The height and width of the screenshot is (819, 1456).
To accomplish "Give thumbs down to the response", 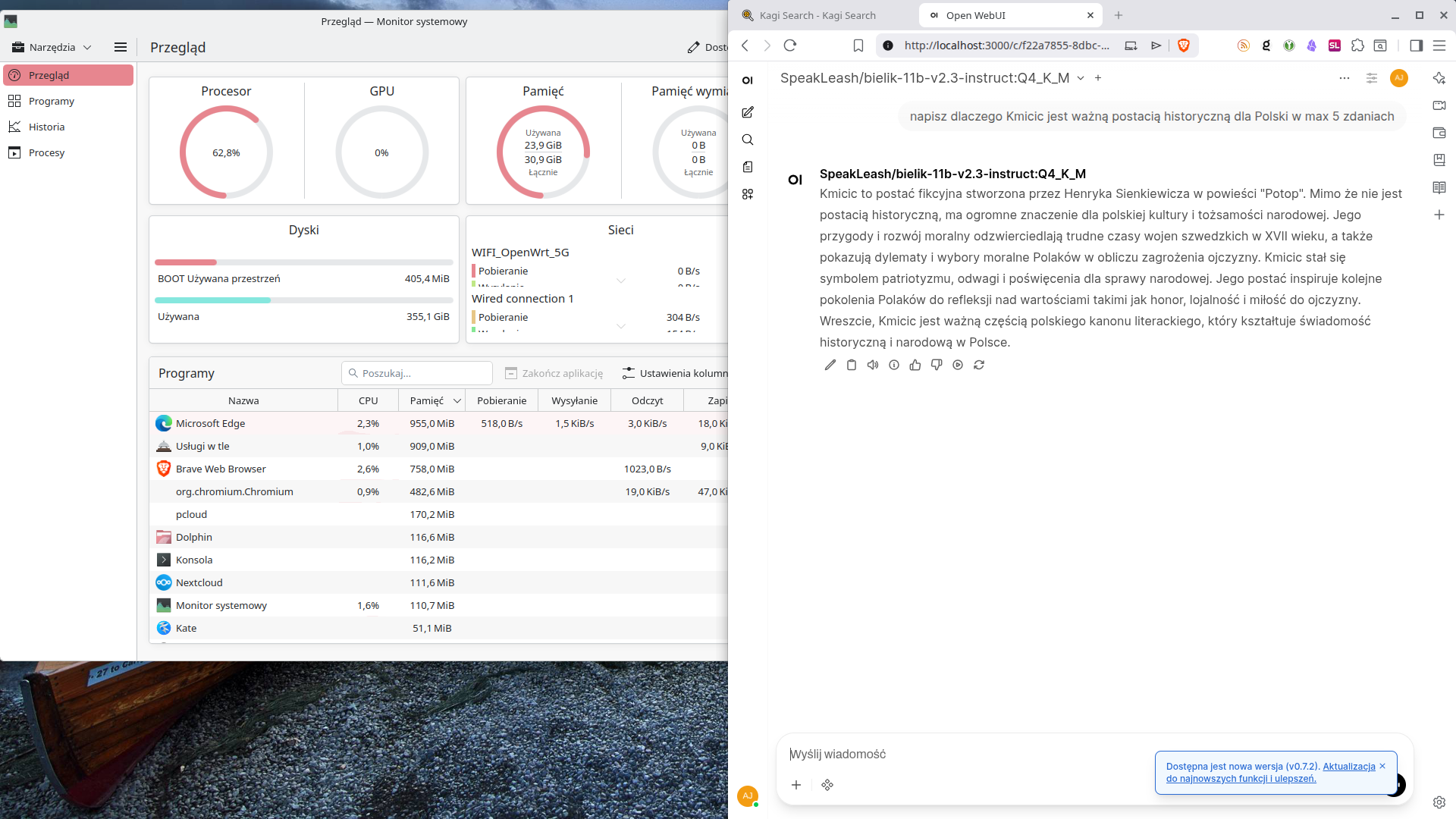I will click(937, 365).
